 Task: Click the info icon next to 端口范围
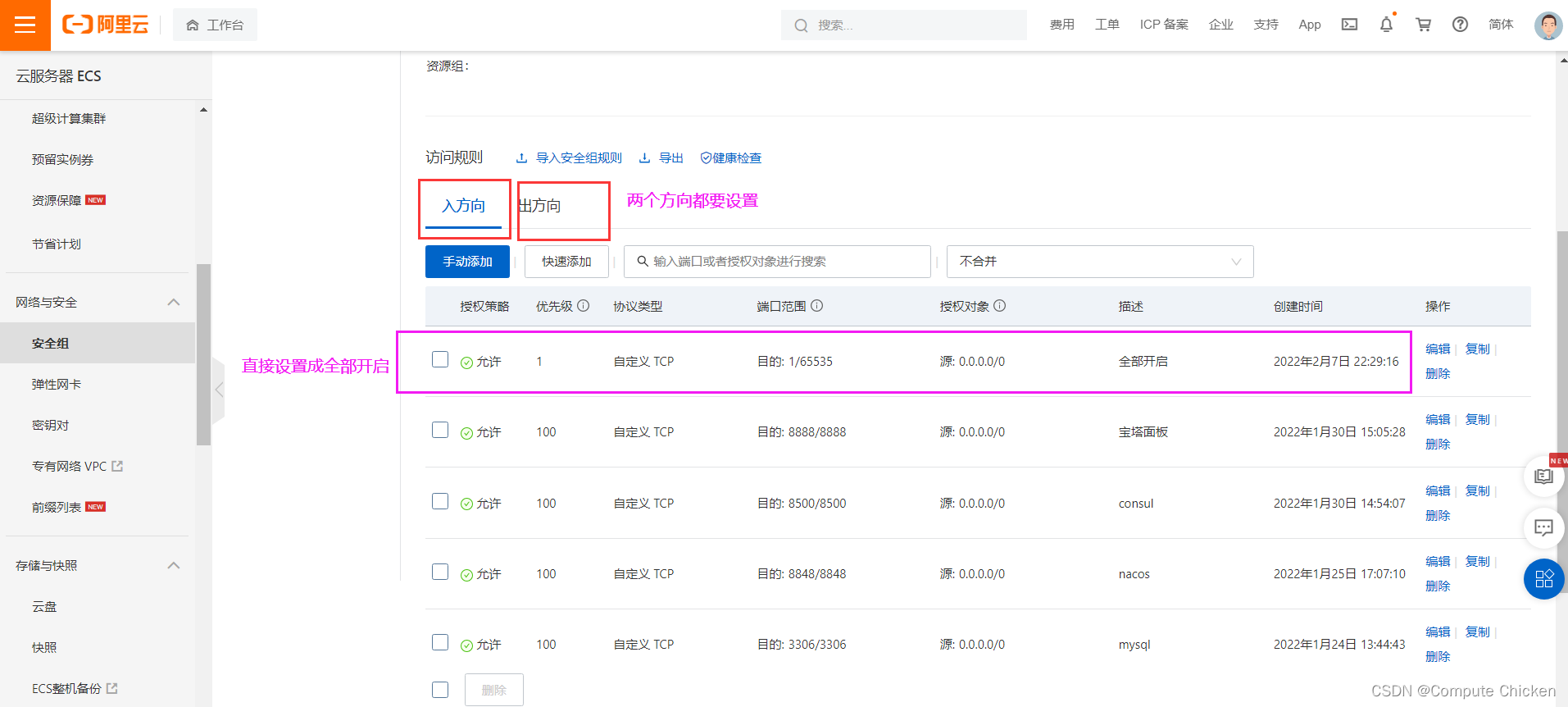coord(817,306)
